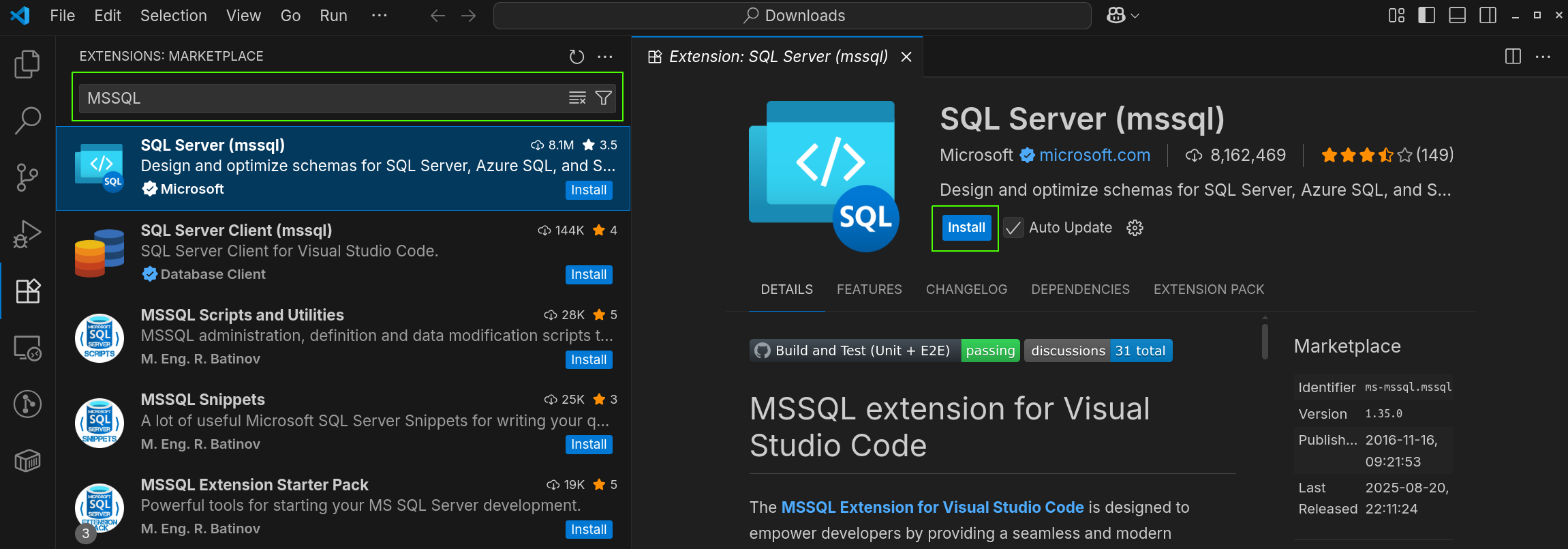Toggle primary side bar visibility
Screen dimensions: 1568x549
coord(1427,16)
